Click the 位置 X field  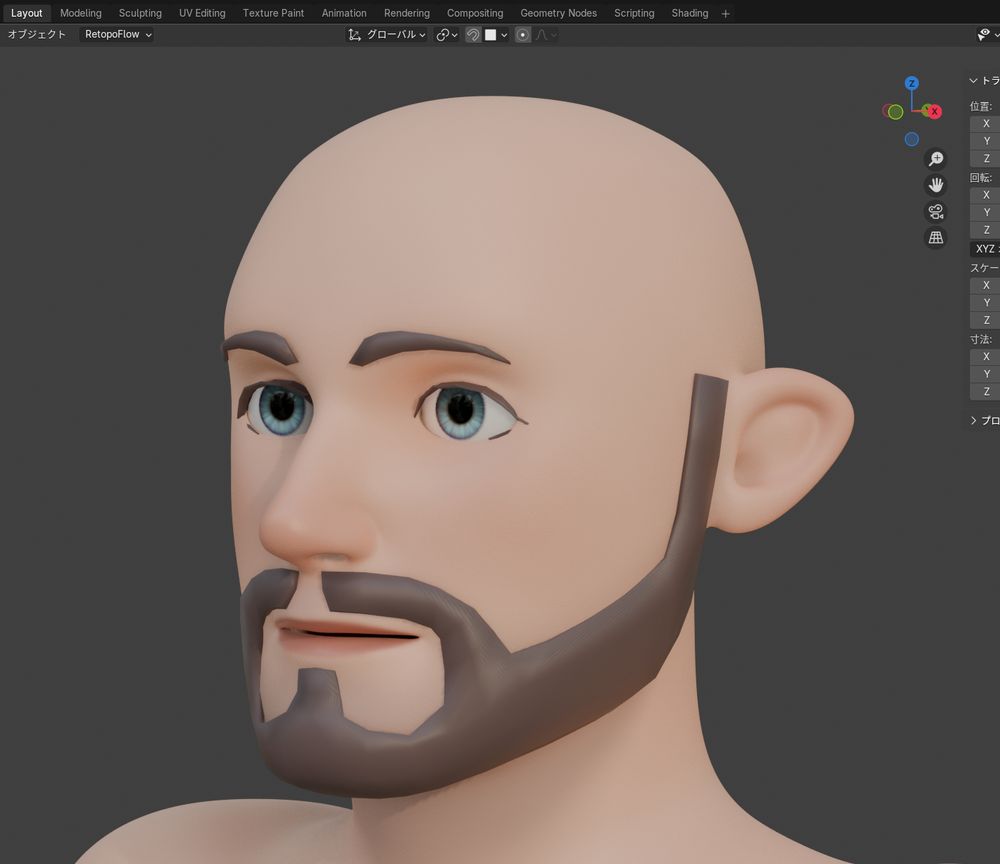[985, 124]
